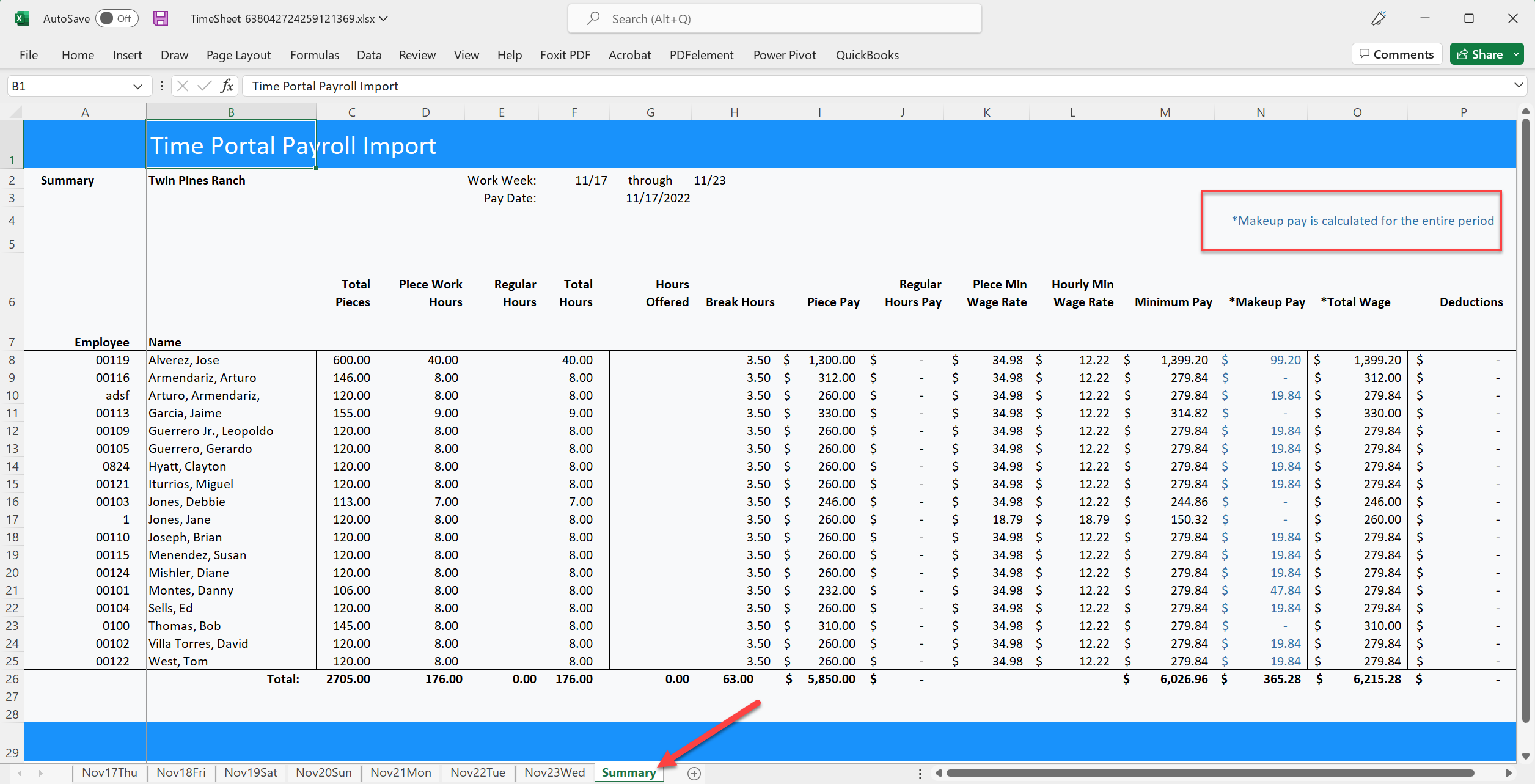
Task: Switch to the Nov17Thu sheet tab
Action: pos(109,772)
